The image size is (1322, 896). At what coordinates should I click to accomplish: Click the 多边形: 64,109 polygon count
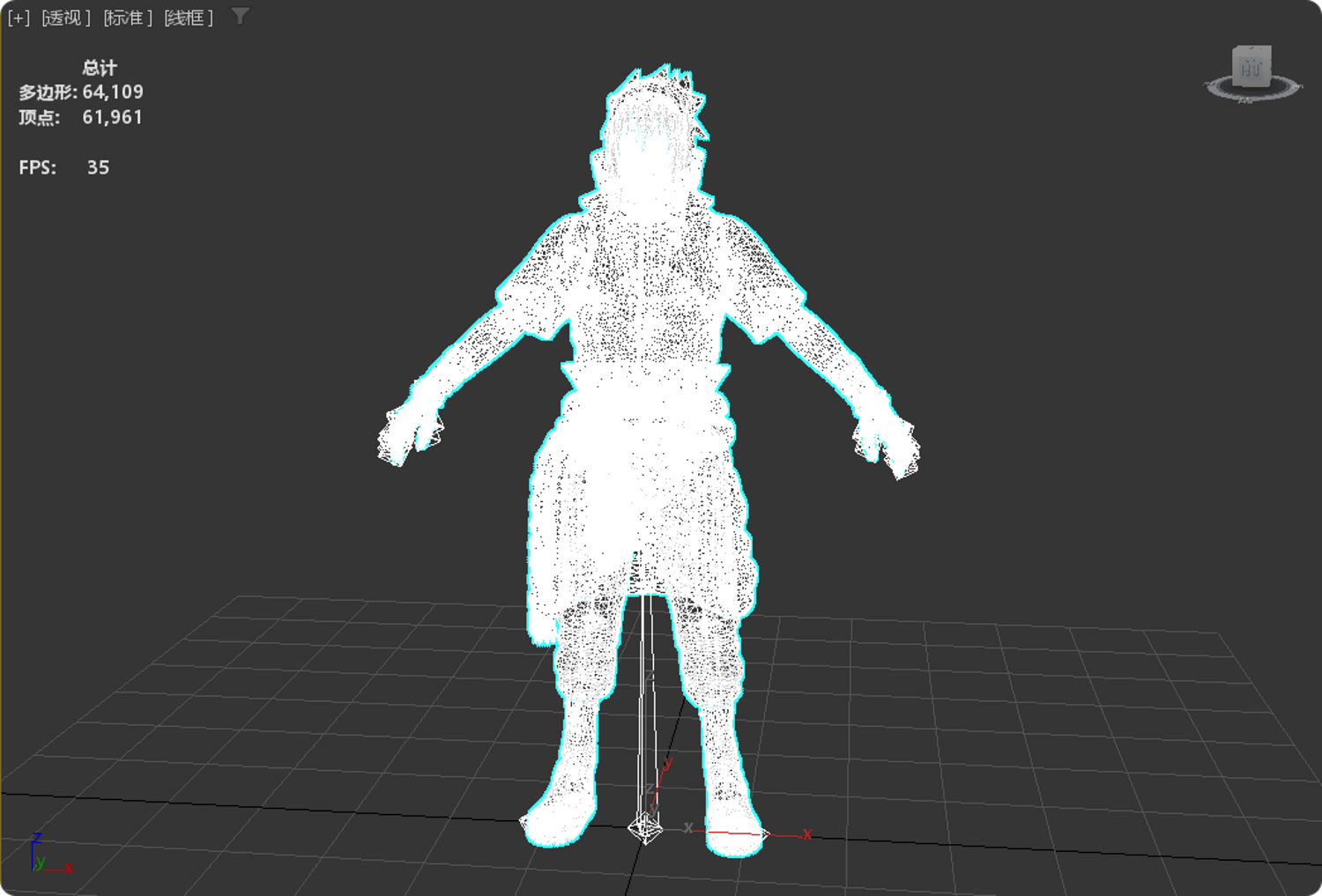pos(81,92)
